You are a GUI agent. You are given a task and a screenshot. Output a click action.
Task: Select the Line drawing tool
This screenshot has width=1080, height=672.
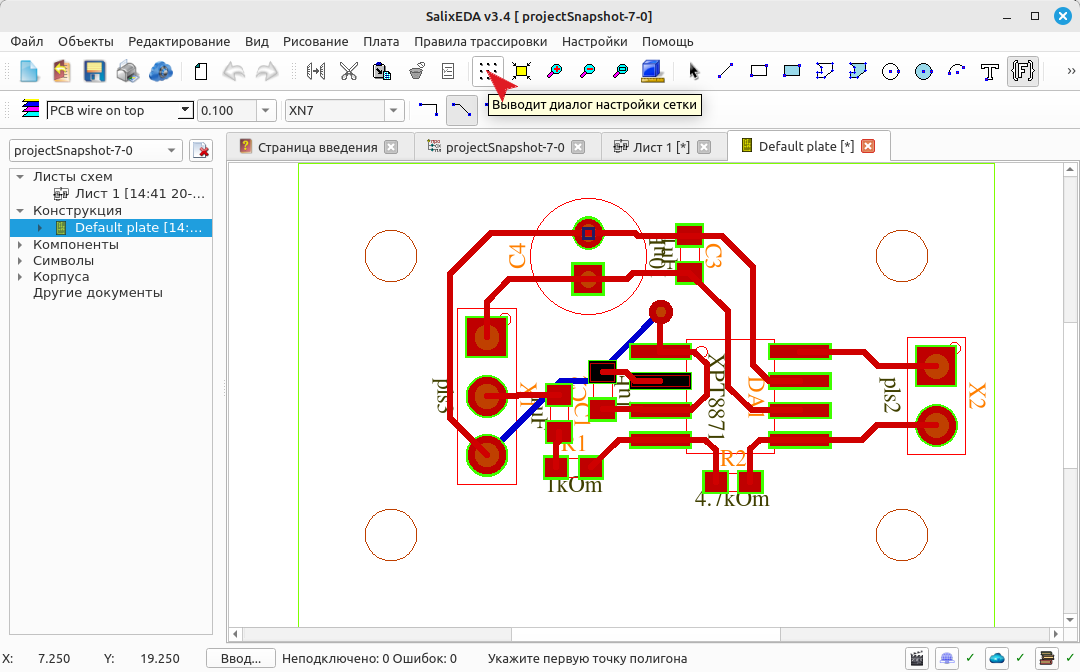point(725,71)
